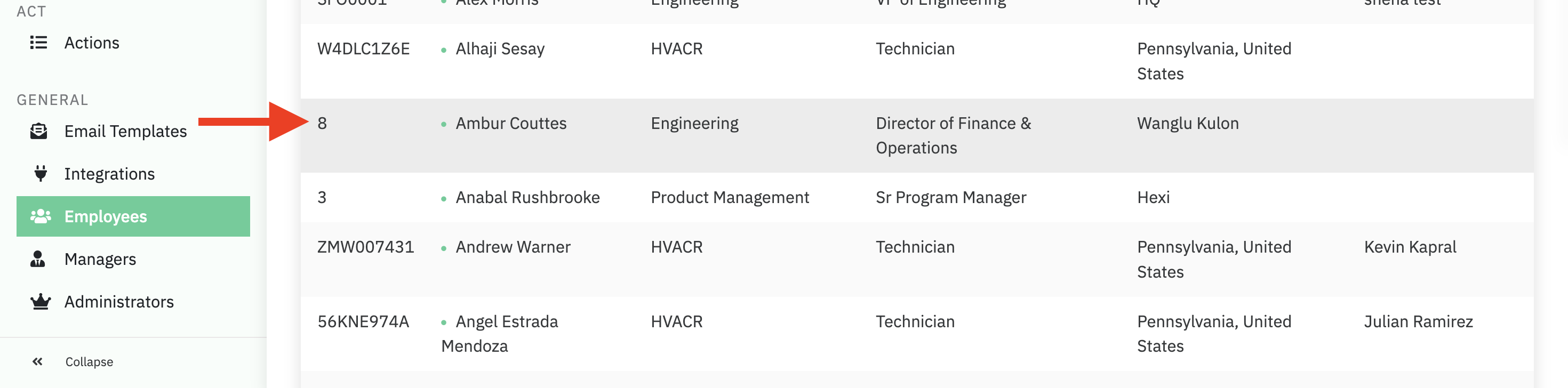Open employee Anabal Rushbrooke

(x=527, y=197)
